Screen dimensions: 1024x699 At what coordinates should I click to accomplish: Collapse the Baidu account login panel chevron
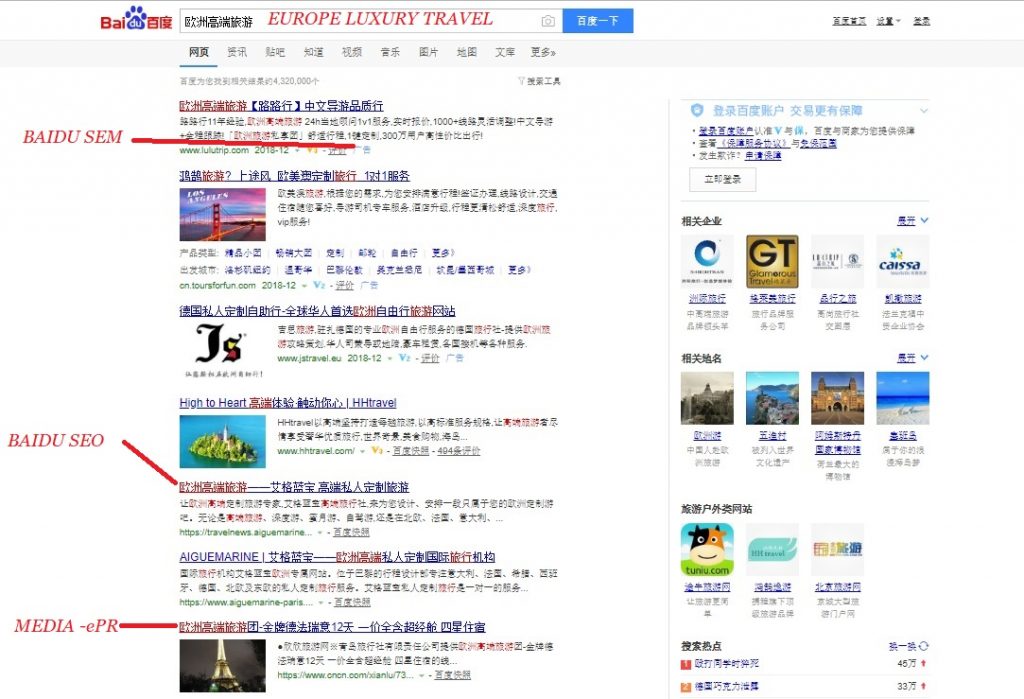pyautogui.click(x=924, y=110)
